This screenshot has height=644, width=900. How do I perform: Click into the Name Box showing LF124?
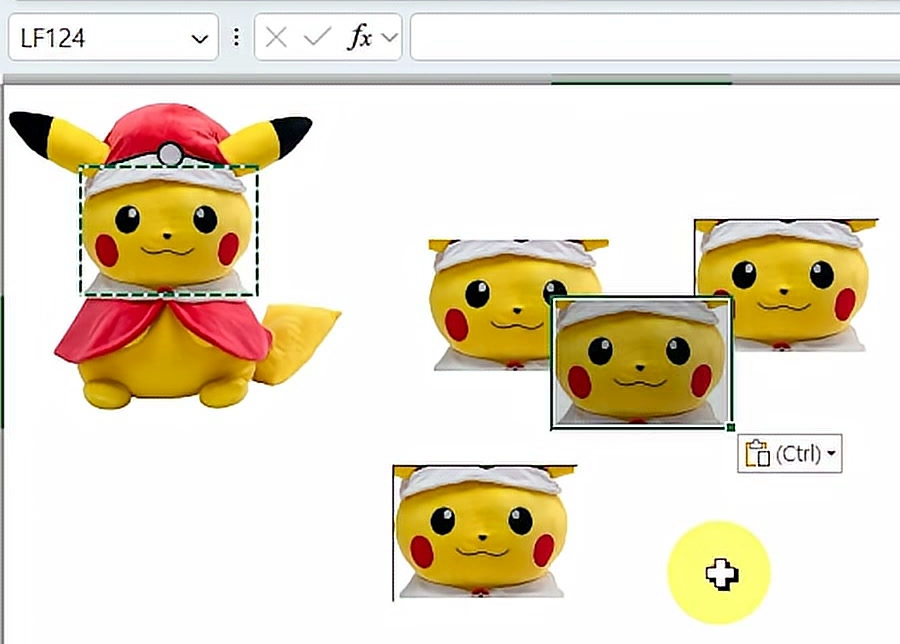point(114,38)
